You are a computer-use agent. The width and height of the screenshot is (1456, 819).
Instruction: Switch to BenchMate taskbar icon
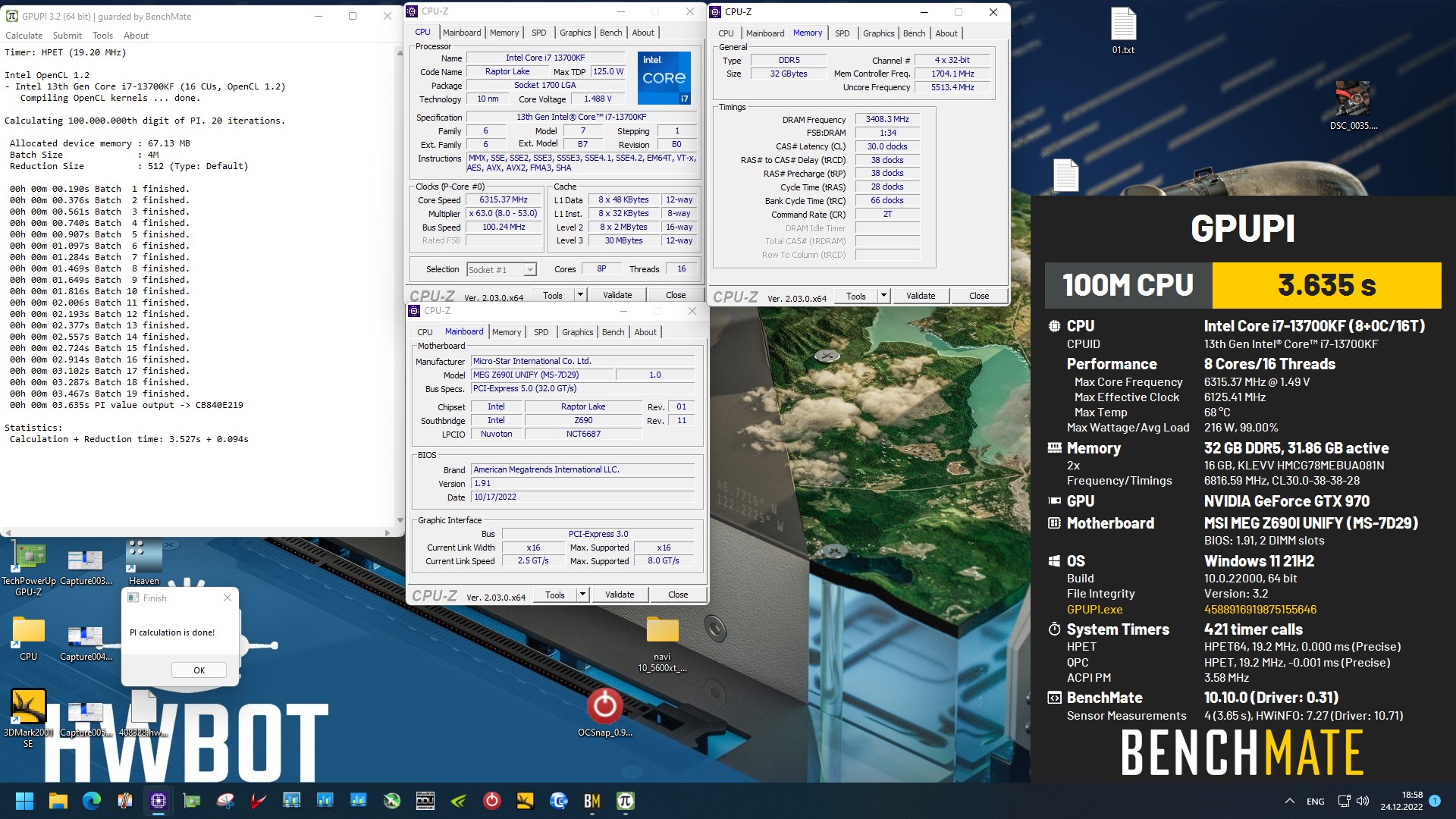[592, 801]
